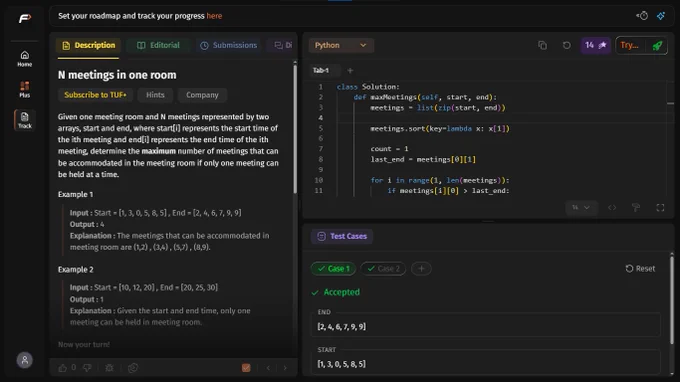Click the 'Example 1' heading

point(75,194)
